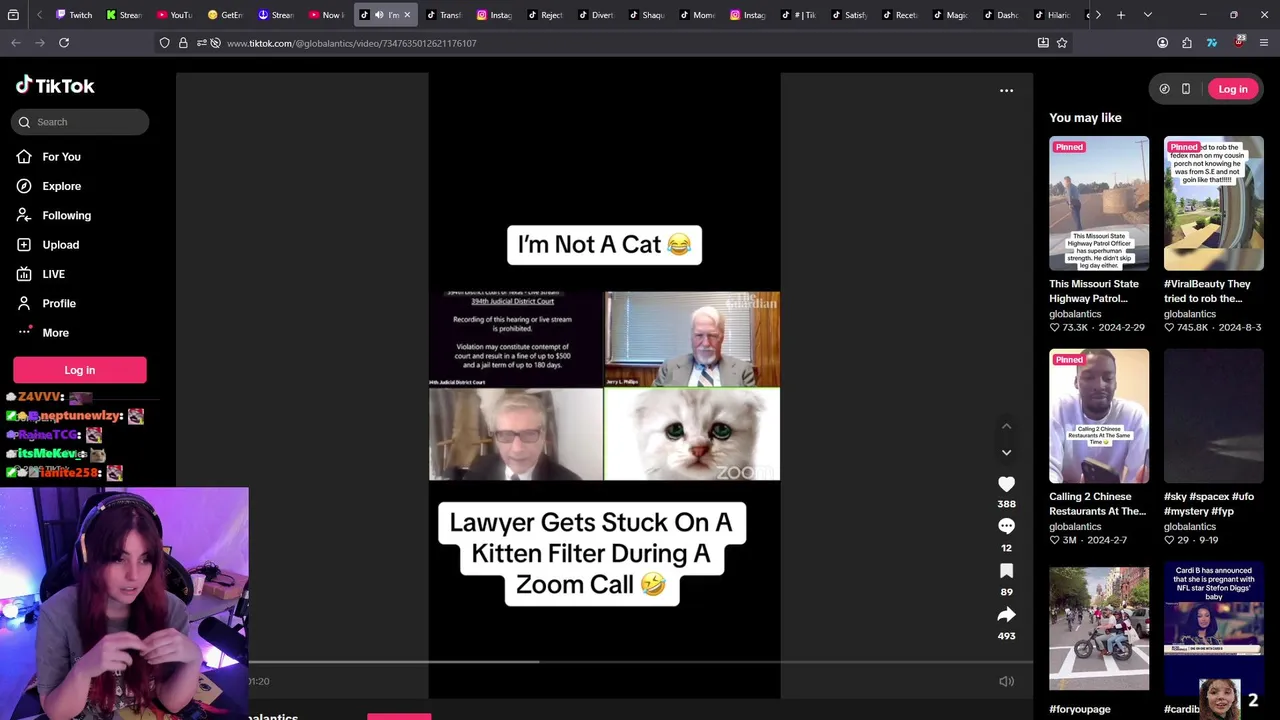Save video with bookmark icon
The width and height of the screenshot is (1280, 720).
1006,571
